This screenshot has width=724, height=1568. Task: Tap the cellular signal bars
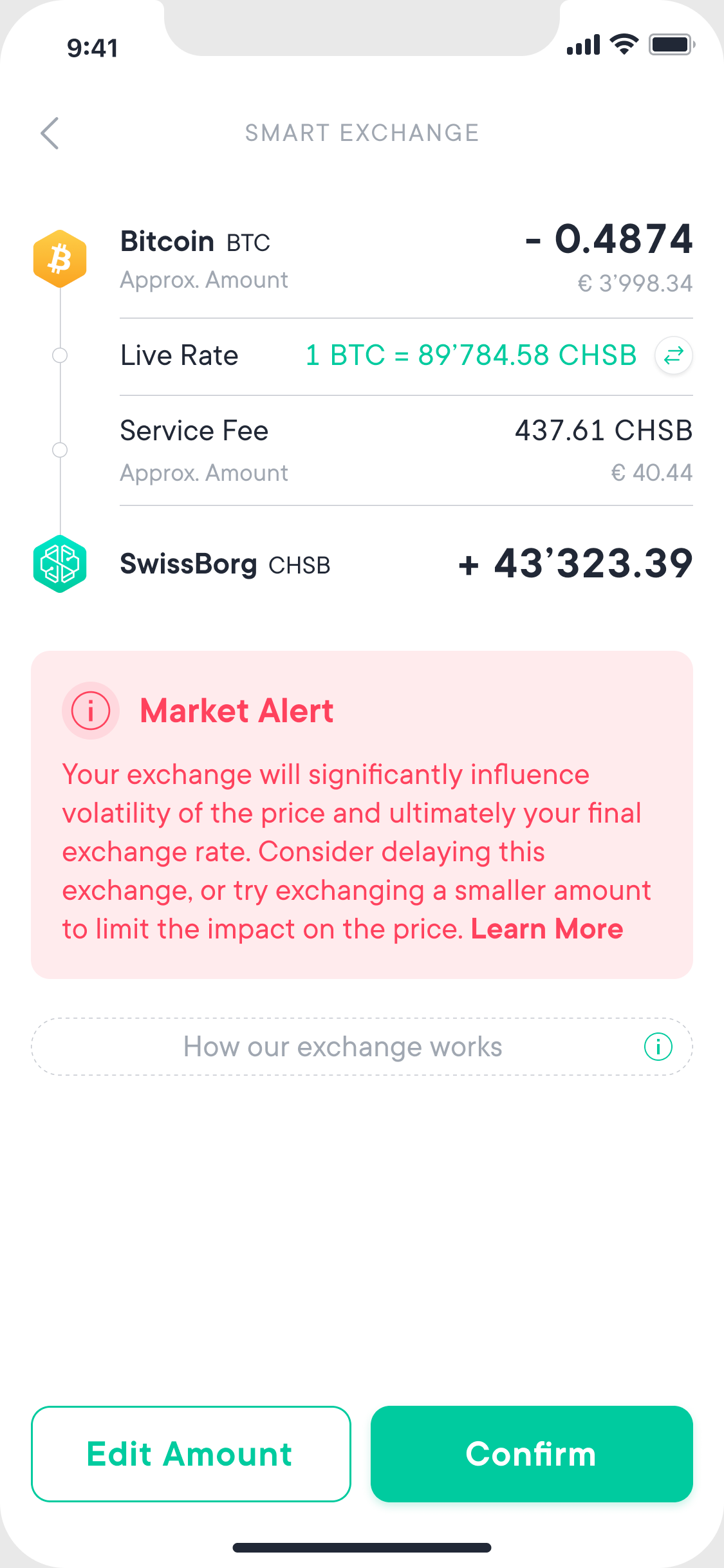click(584, 45)
